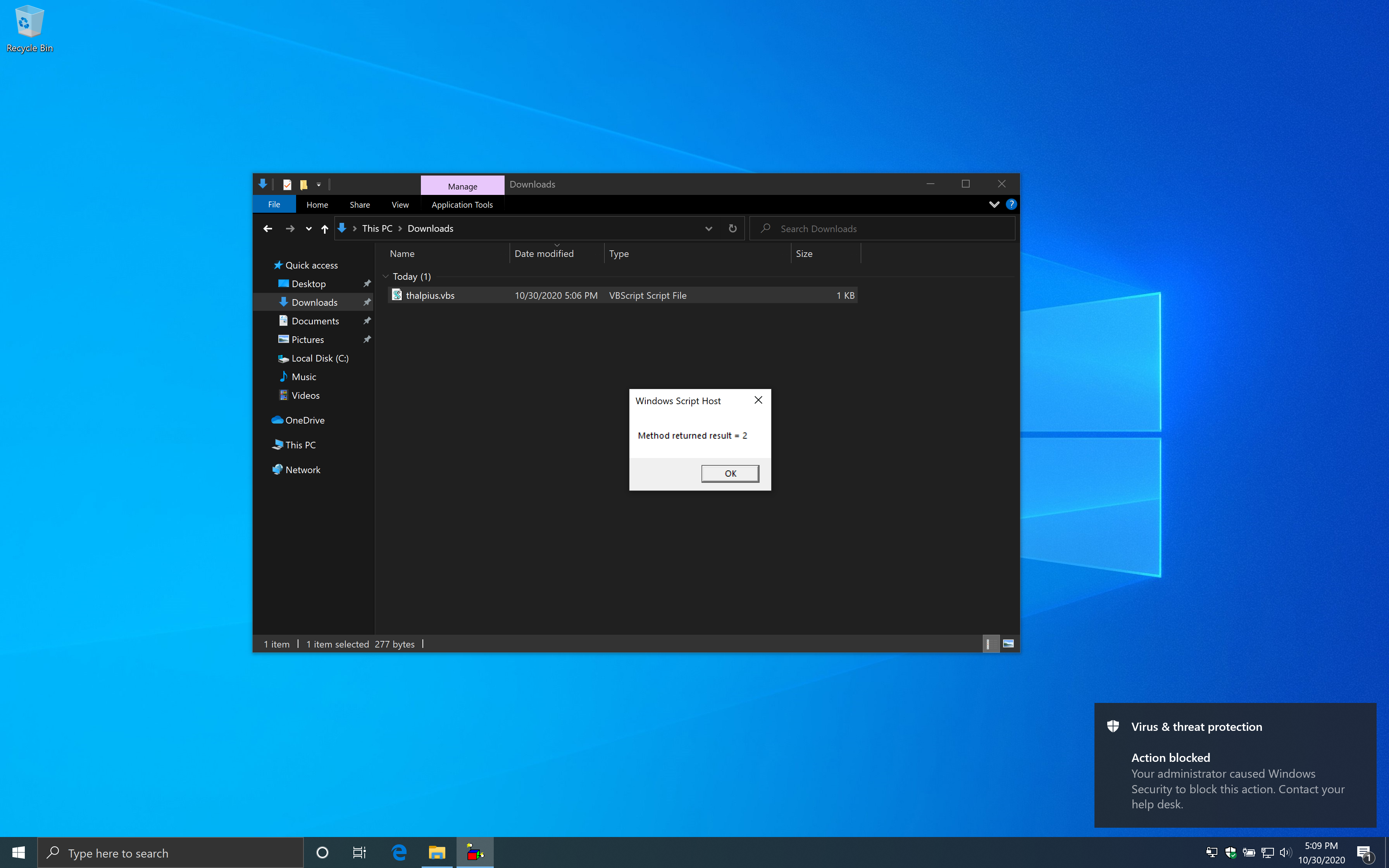Expand the ribbon with the chevron
This screenshot has width=1389, height=868.
[994, 204]
